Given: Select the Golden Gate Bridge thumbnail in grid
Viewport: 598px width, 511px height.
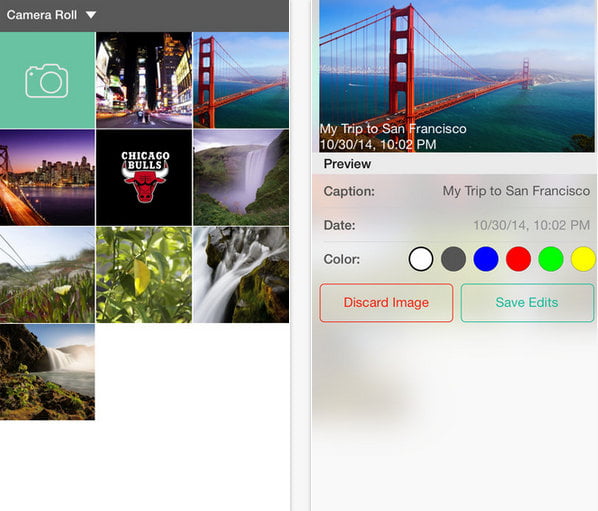Looking at the screenshot, I should coord(241,80).
